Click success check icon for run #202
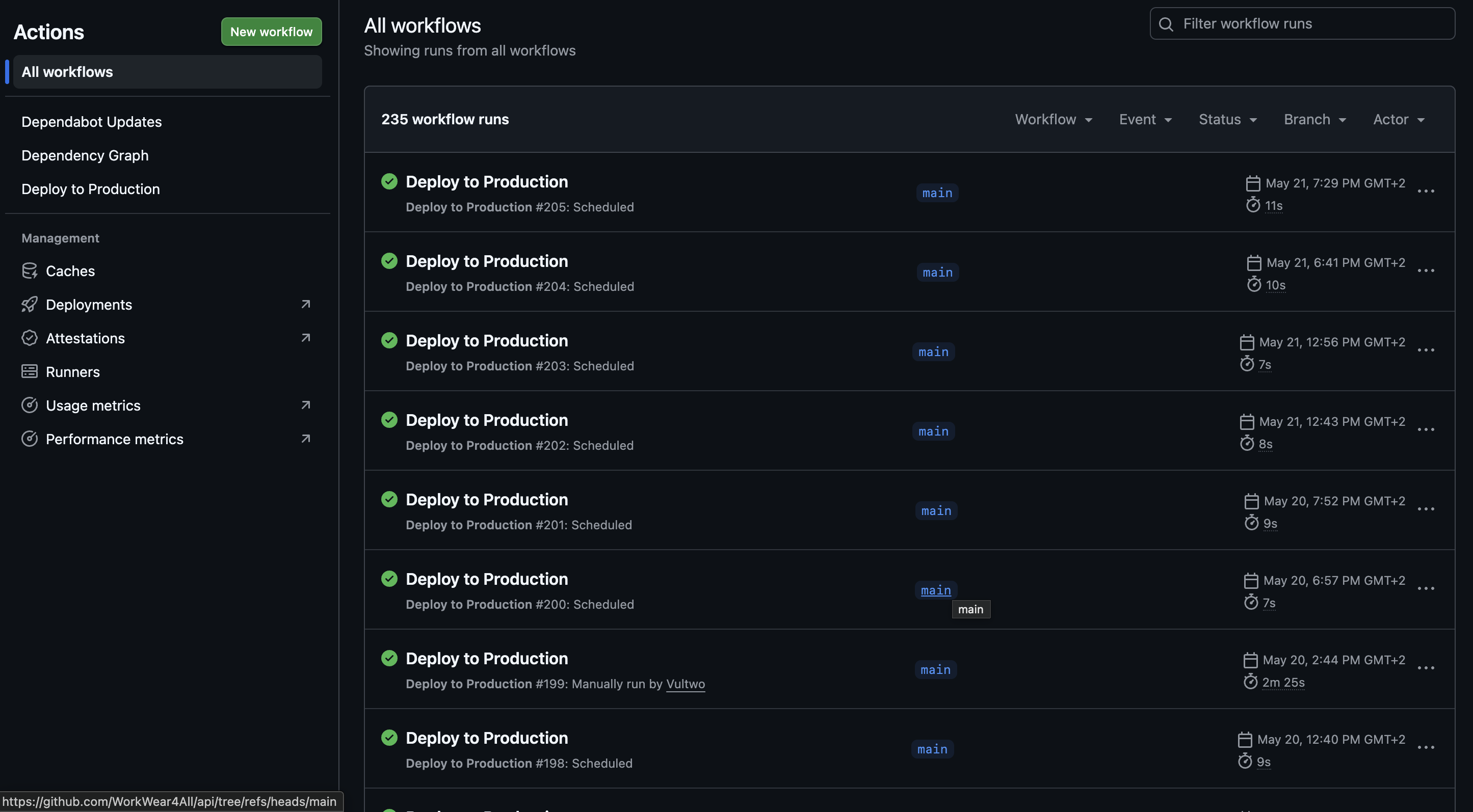This screenshot has width=1473, height=812. point(389,419)
